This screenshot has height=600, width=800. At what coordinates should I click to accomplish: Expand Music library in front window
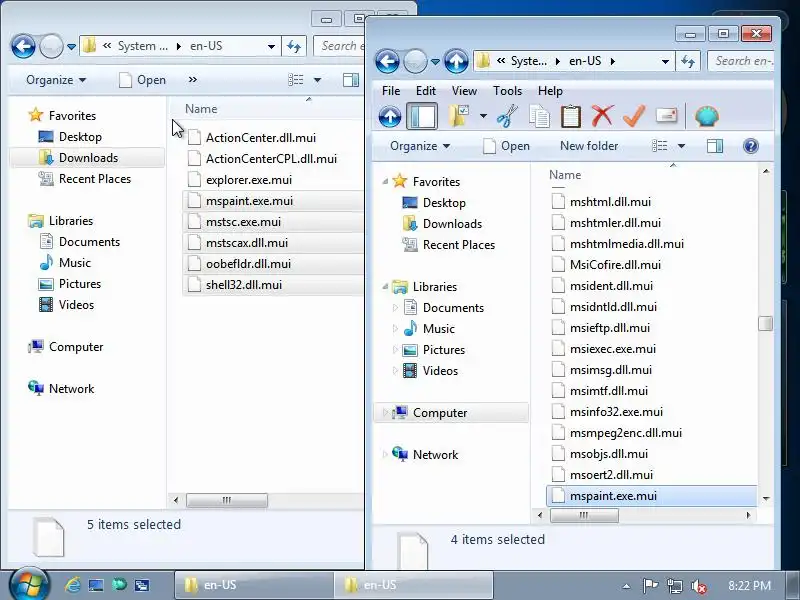[395, 329]
